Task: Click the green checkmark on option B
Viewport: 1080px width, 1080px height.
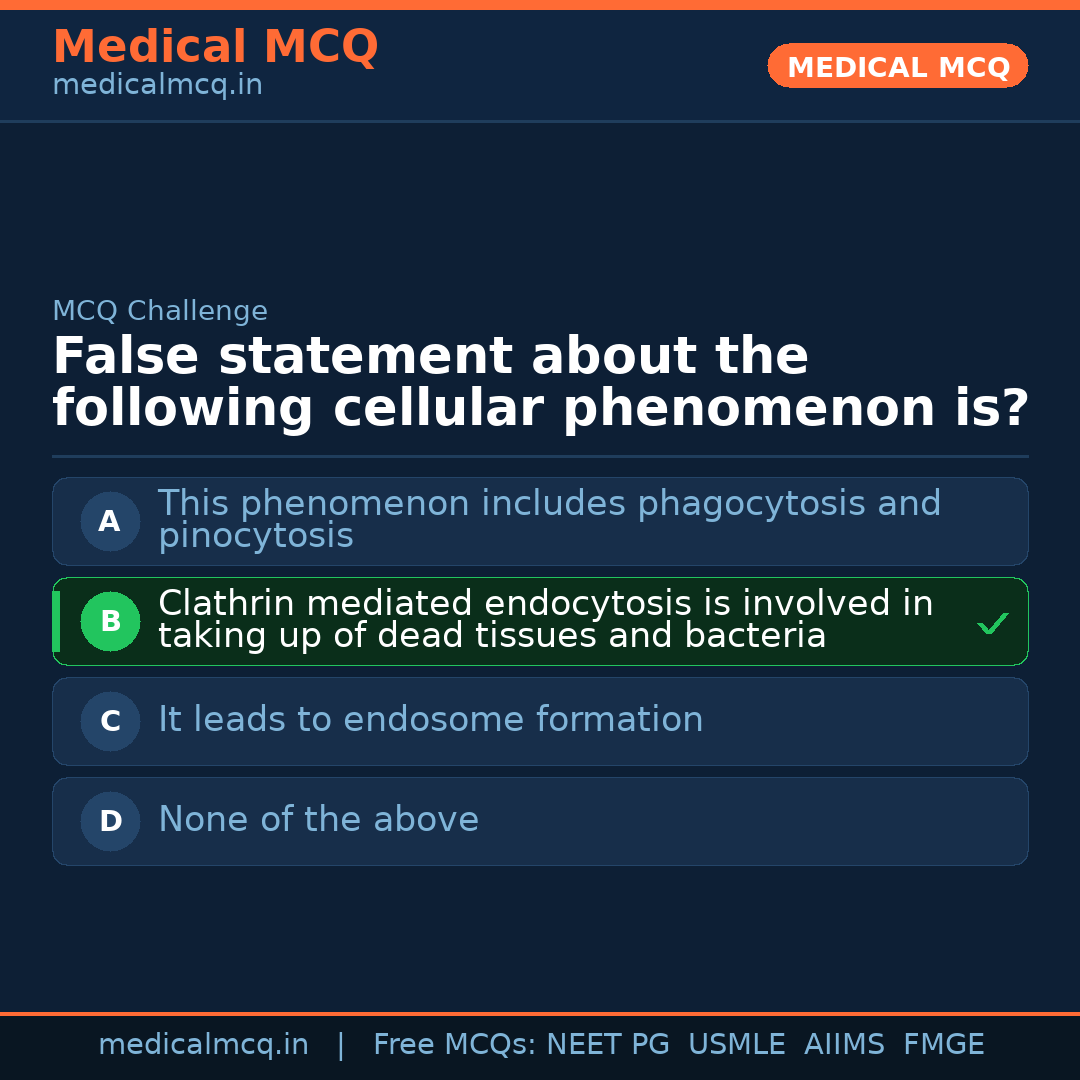Action: [992, 624]
